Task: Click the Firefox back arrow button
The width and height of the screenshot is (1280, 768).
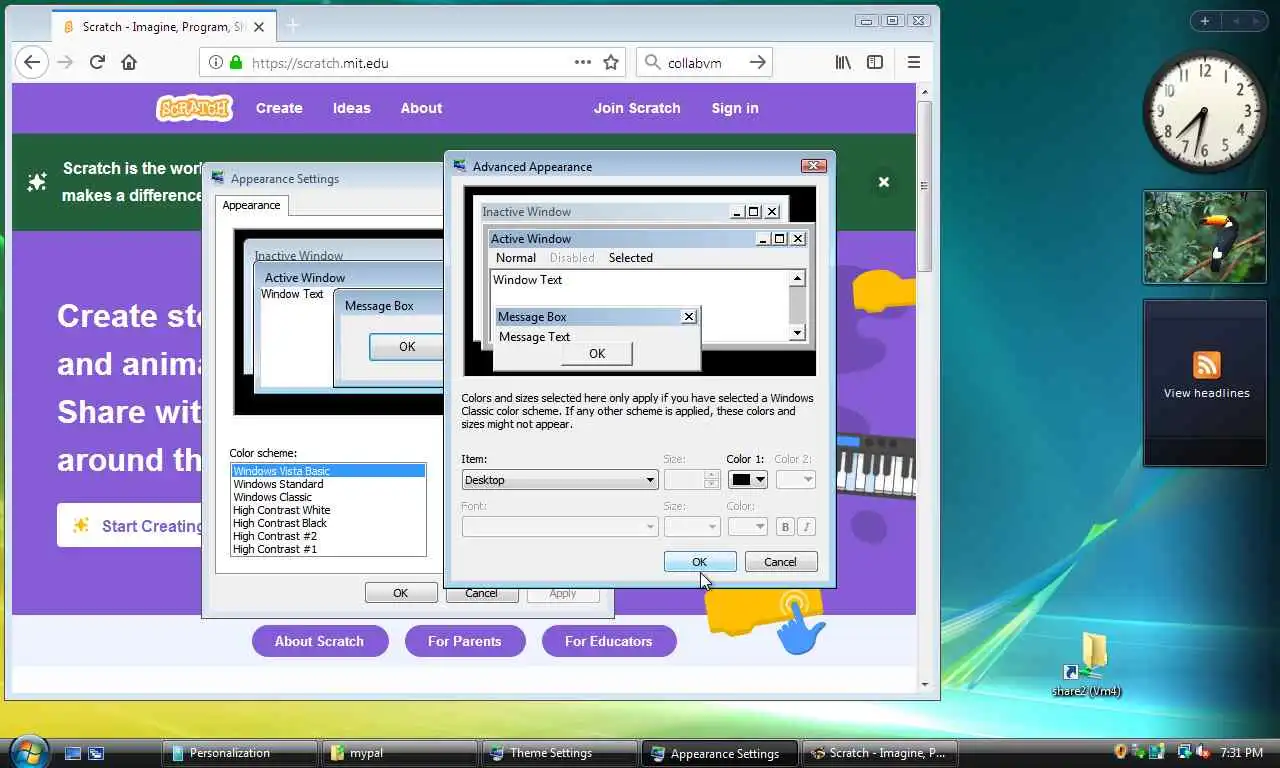Action: point(32,62)
